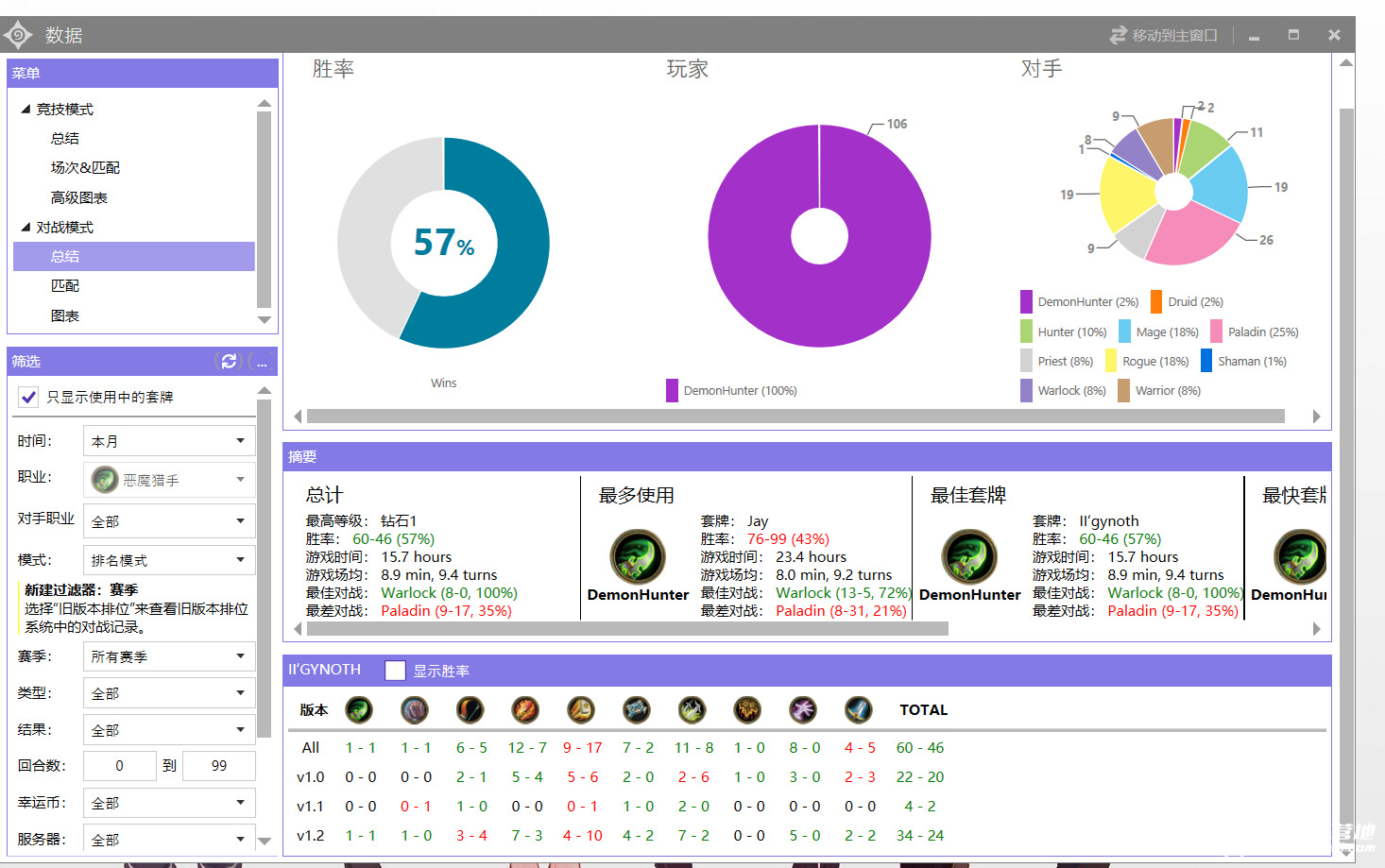The height and width of the screenshot is (868, 1385).
Task: Select 匹配 under 对战模式 in menu
Action: point(65,285)
